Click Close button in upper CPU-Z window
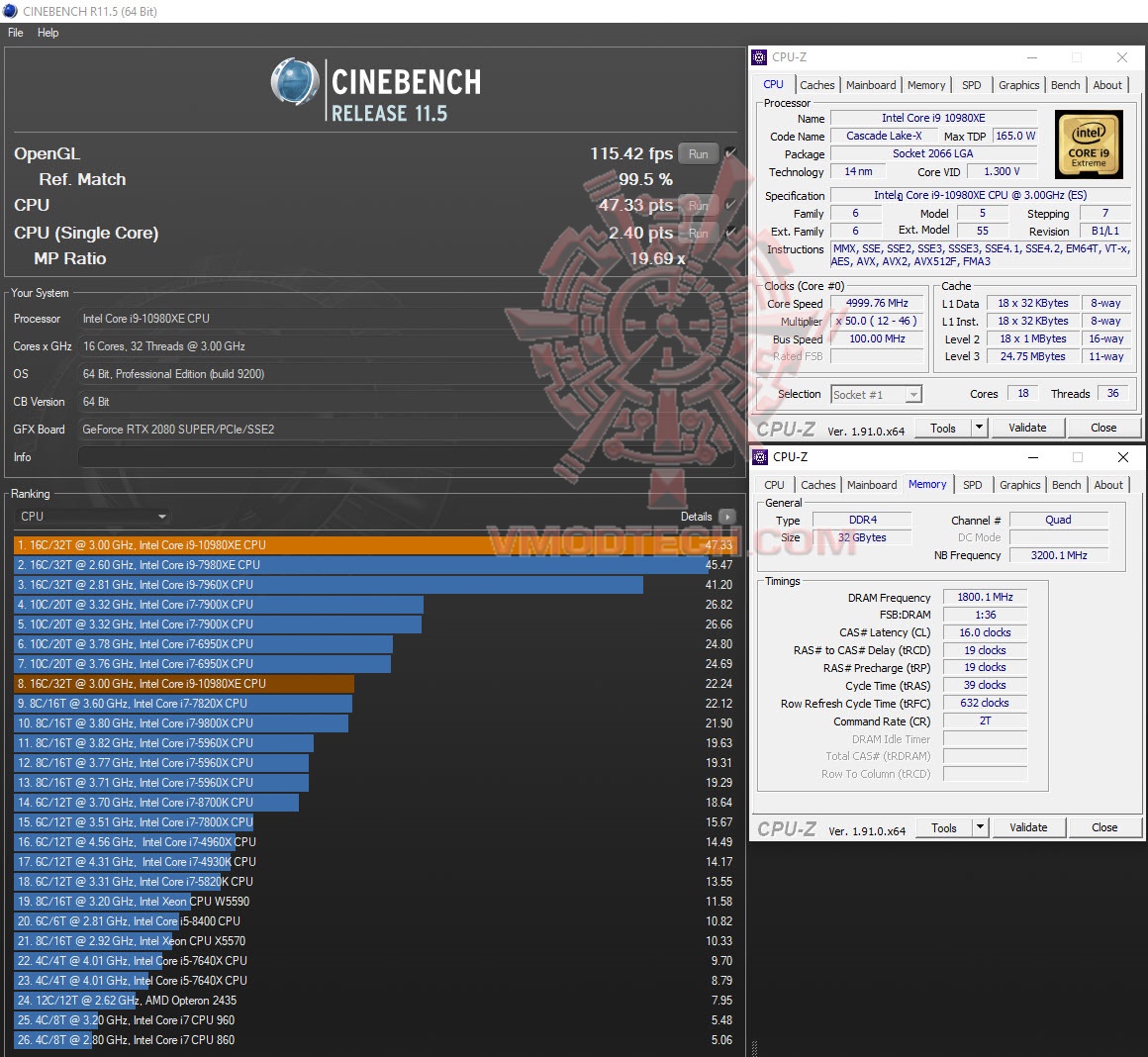Image resolution: width=1148 pixels, height=1057 pixels. pos(1103,428)
